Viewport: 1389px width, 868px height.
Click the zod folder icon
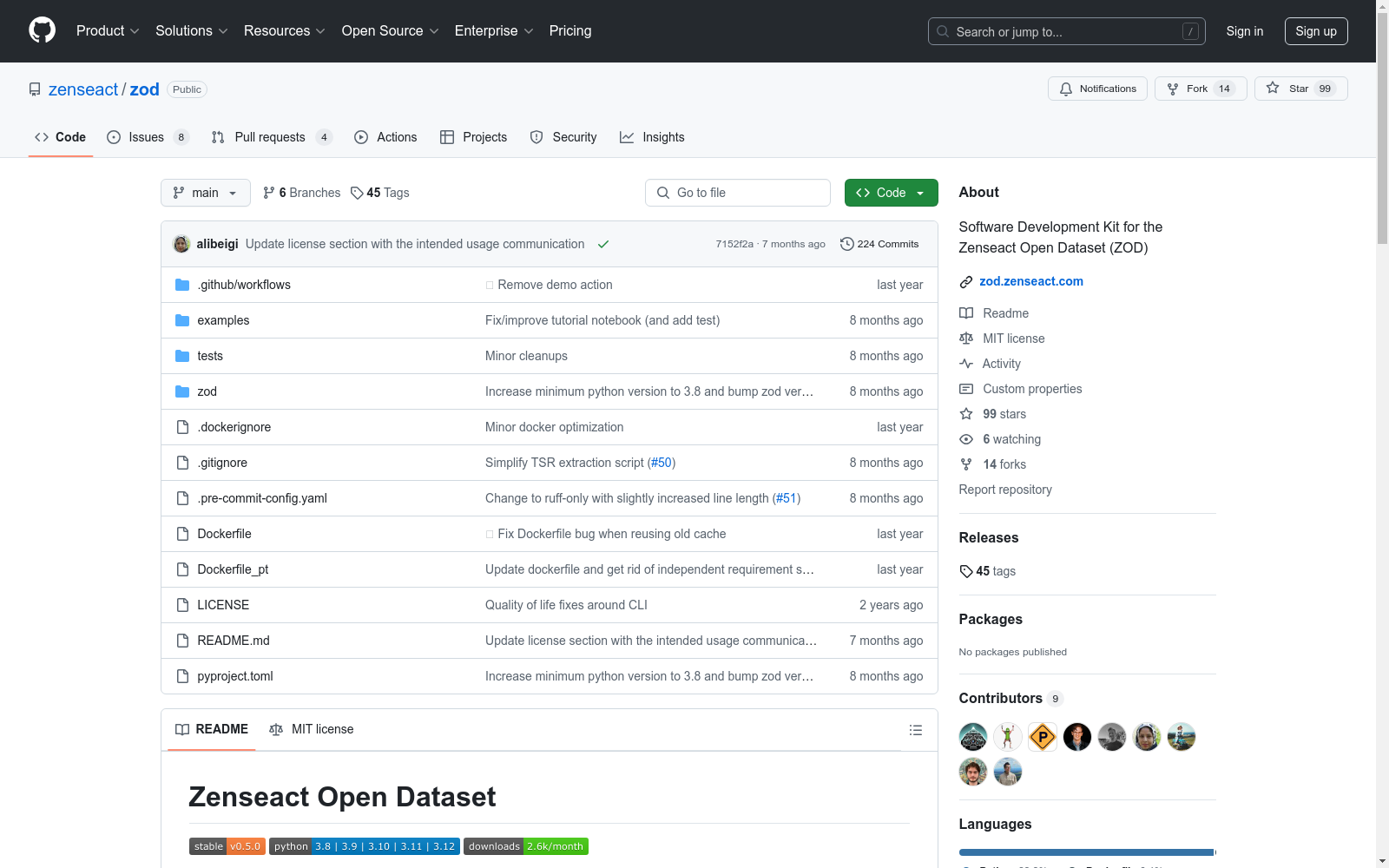point(182,391)
